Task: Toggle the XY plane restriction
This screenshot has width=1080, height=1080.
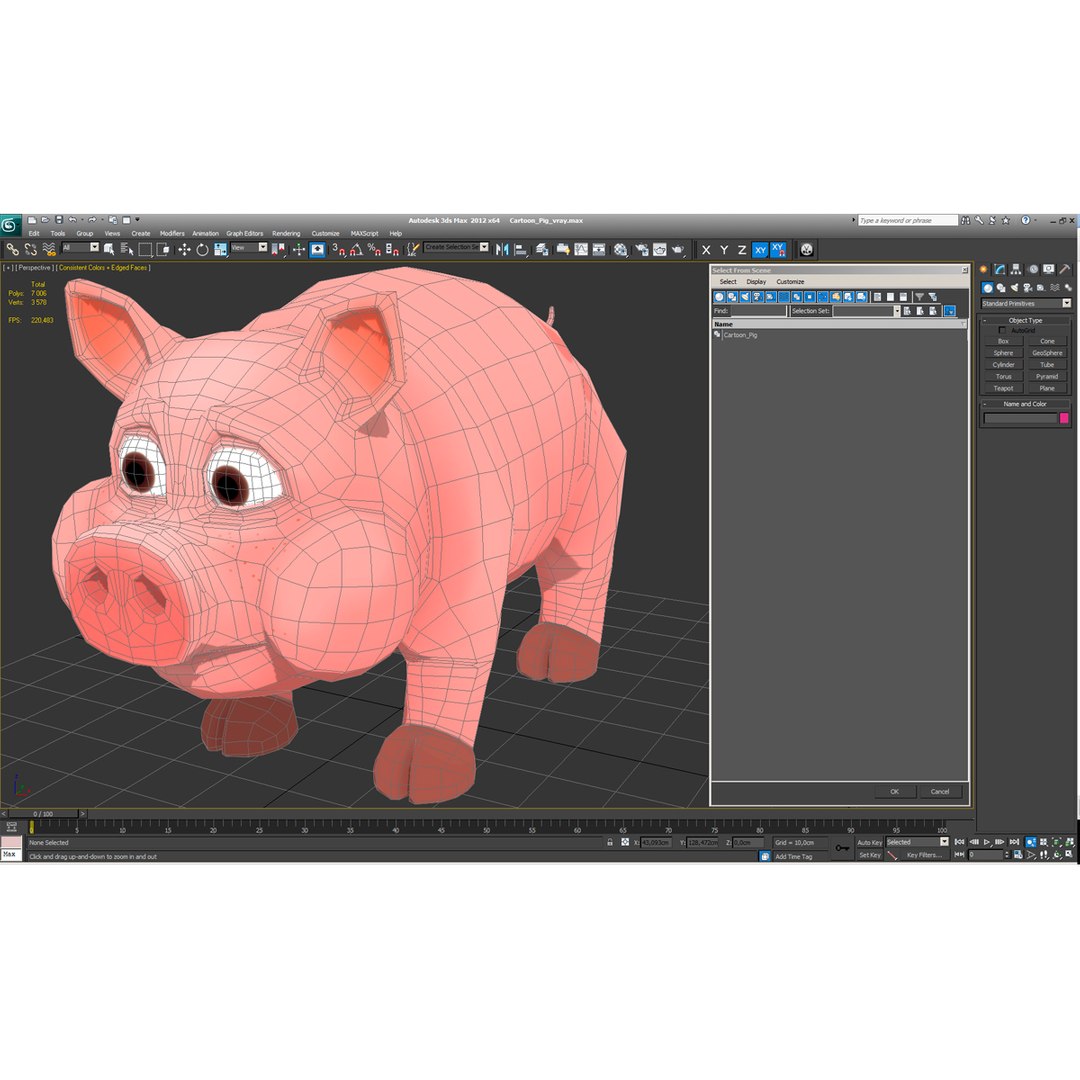Action: tap(760, 250)
